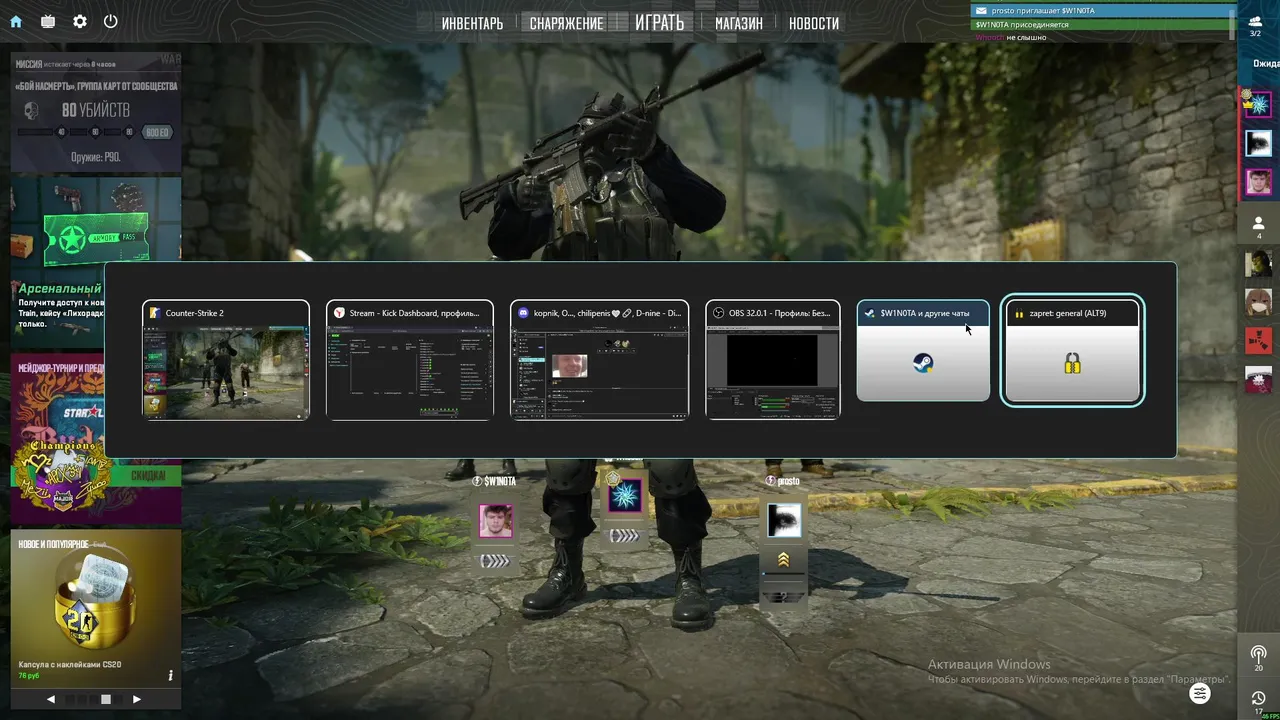
Task: Click the rank badge under center player
Action: pyautogui.click(x=625, y=535)
